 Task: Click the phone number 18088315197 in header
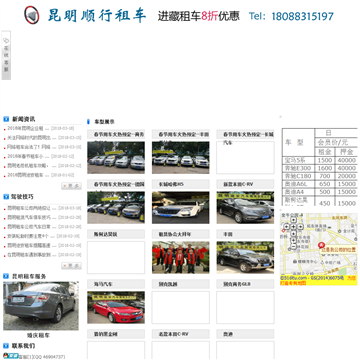[302, 16]
